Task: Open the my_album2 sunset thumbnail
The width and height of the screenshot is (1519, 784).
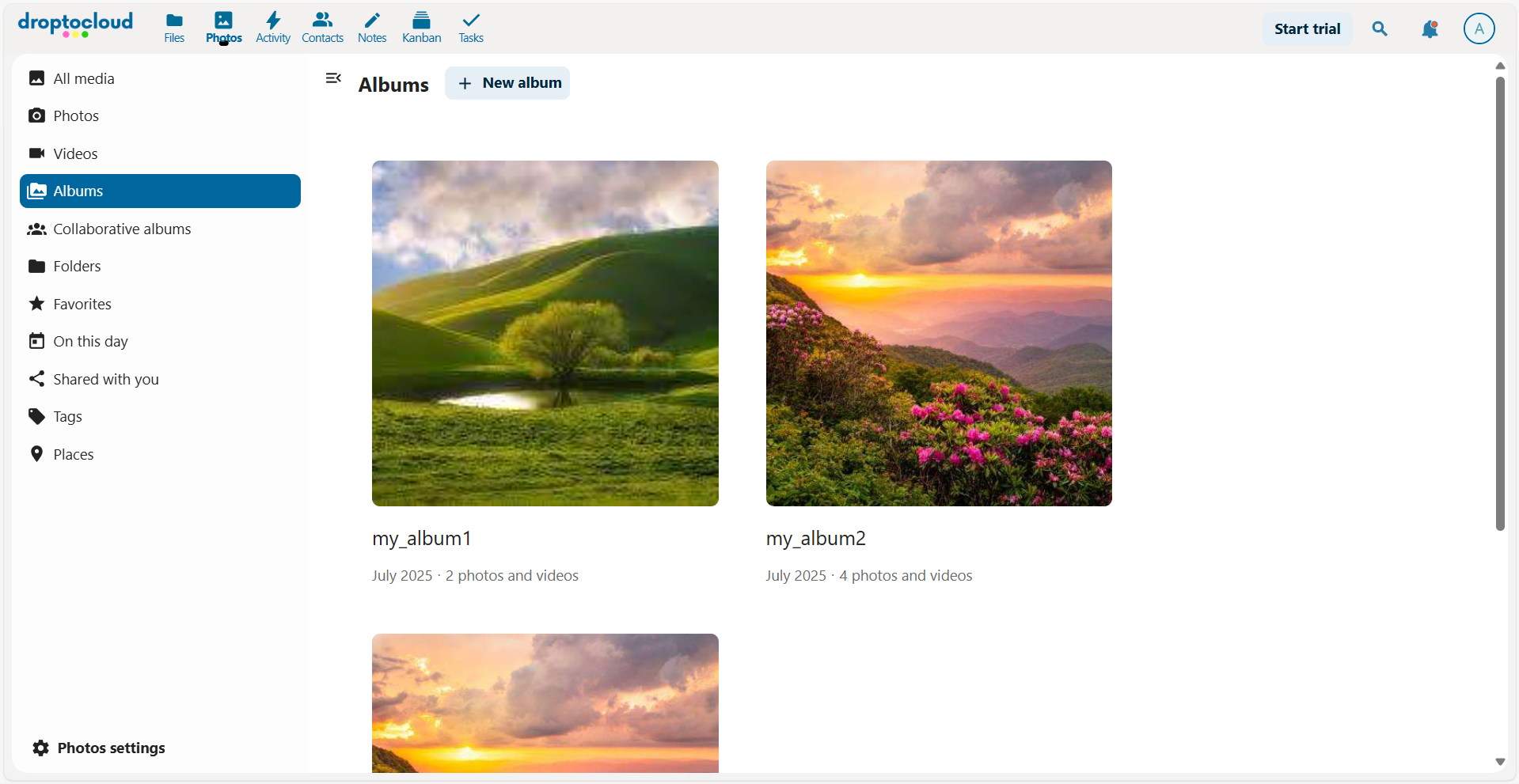Action: pos(939,333)
